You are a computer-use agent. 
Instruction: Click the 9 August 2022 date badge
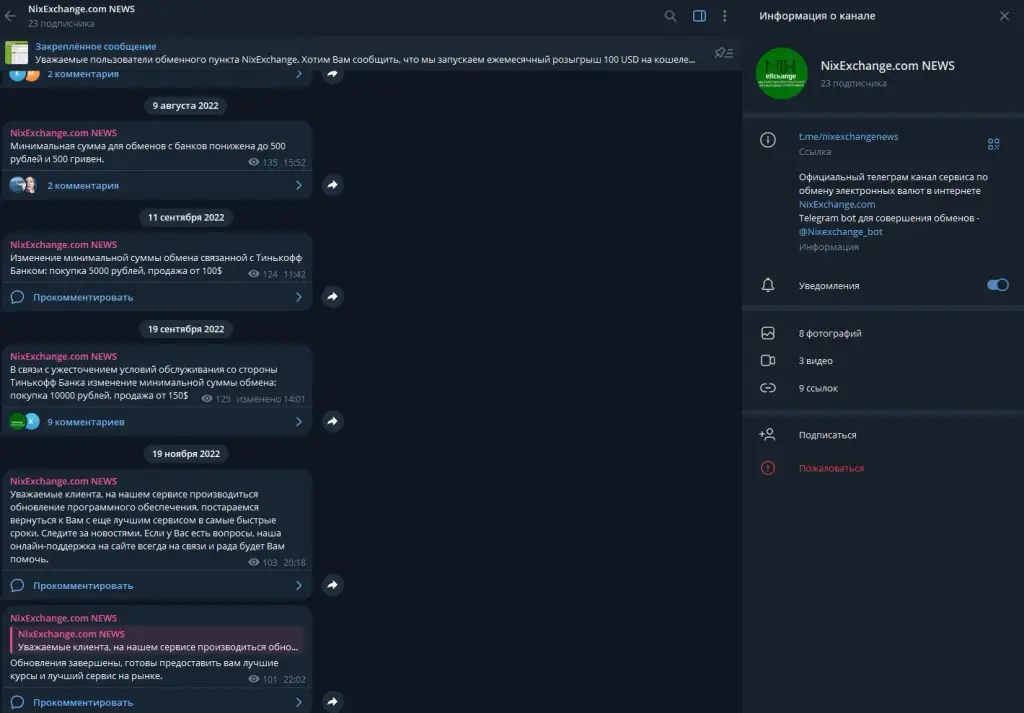185,106
